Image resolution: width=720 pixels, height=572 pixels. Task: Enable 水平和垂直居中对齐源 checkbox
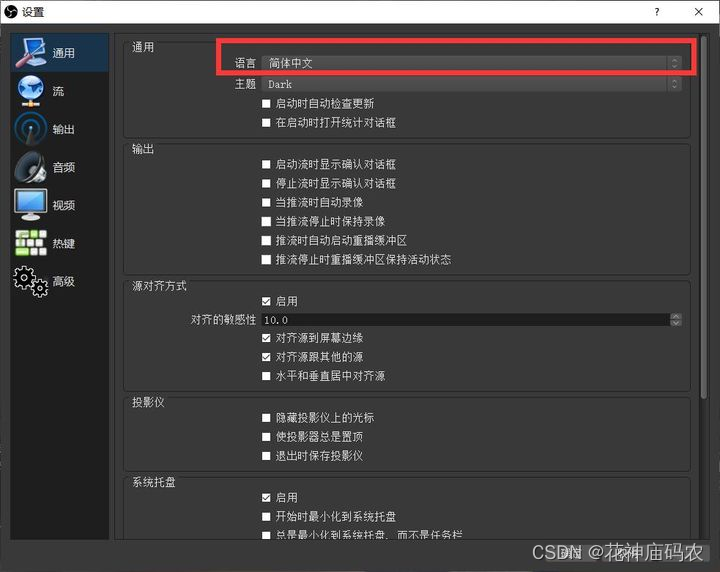pos(266,376)
